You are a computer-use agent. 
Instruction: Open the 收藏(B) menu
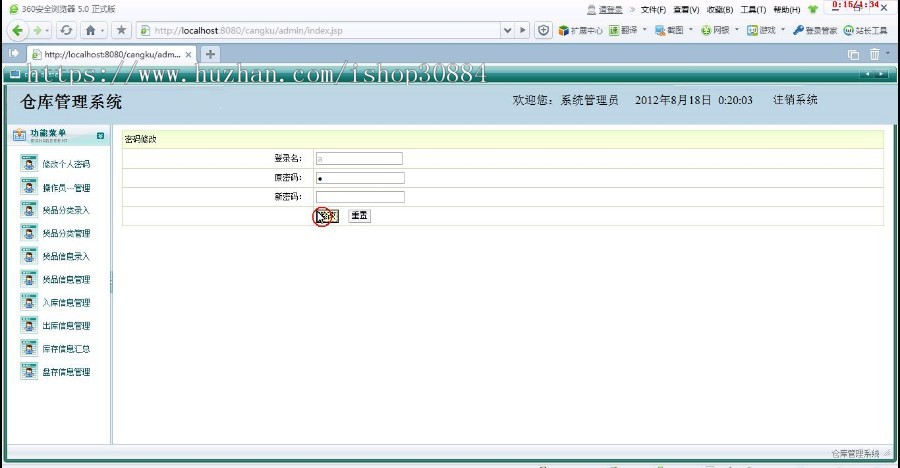click(720, 10)
